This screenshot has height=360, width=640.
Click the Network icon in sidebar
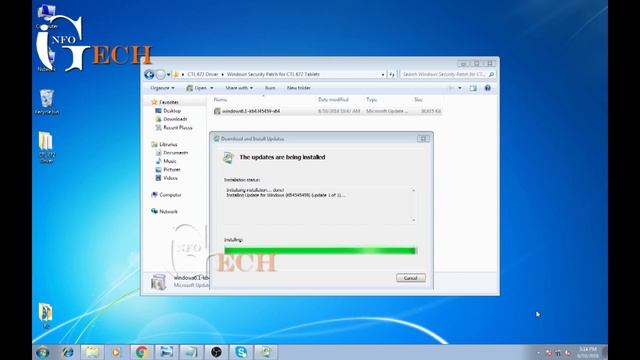(154, 211)
